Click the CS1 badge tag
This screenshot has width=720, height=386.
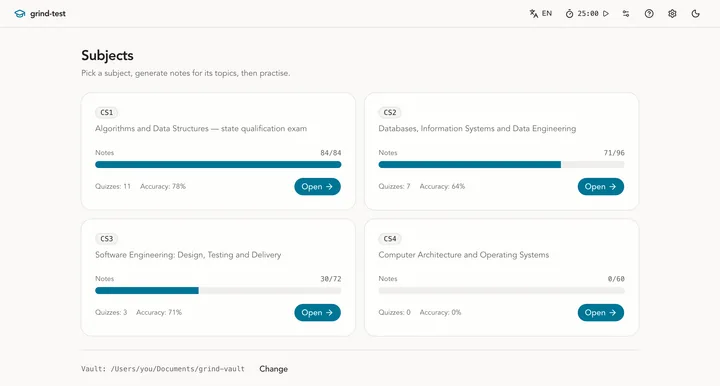click(x=107, y=112)
